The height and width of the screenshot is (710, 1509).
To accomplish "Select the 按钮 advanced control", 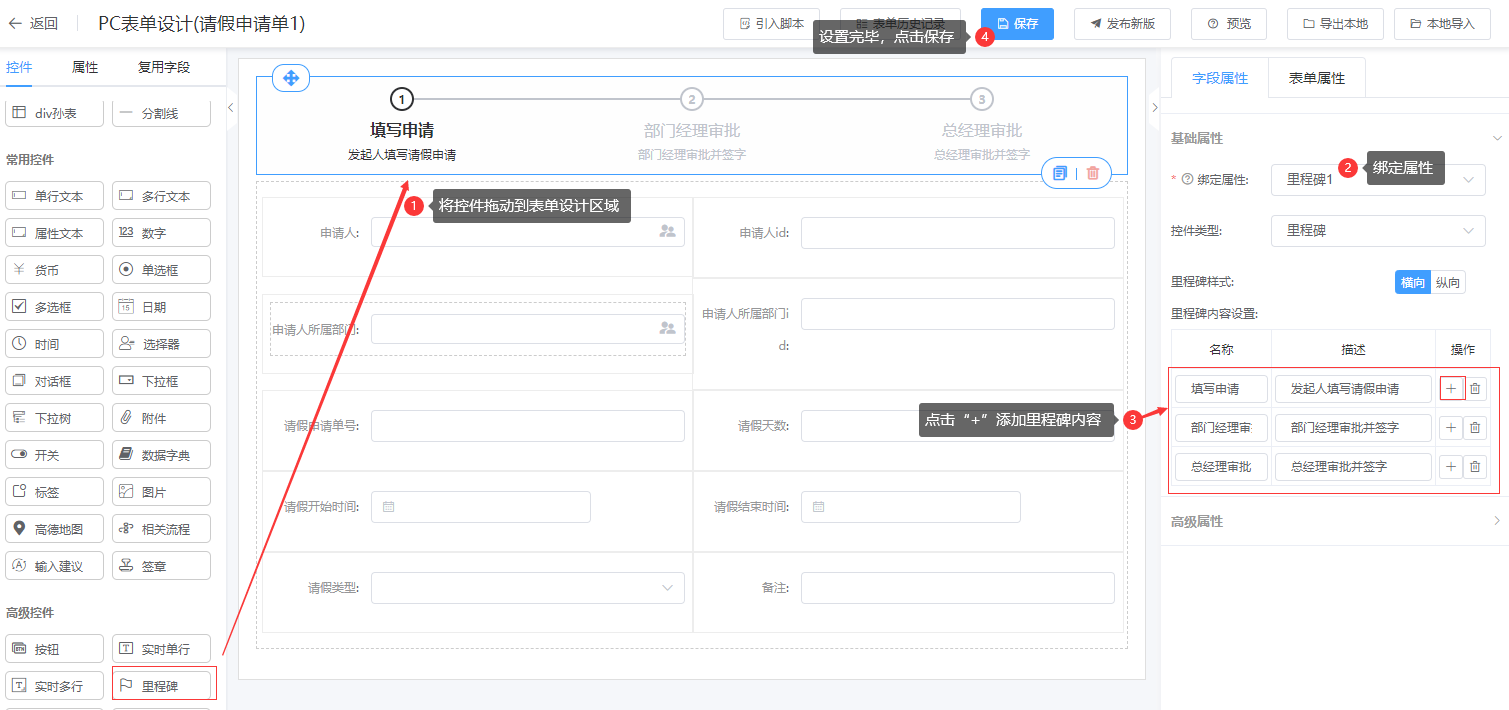I will pos(54,649).
